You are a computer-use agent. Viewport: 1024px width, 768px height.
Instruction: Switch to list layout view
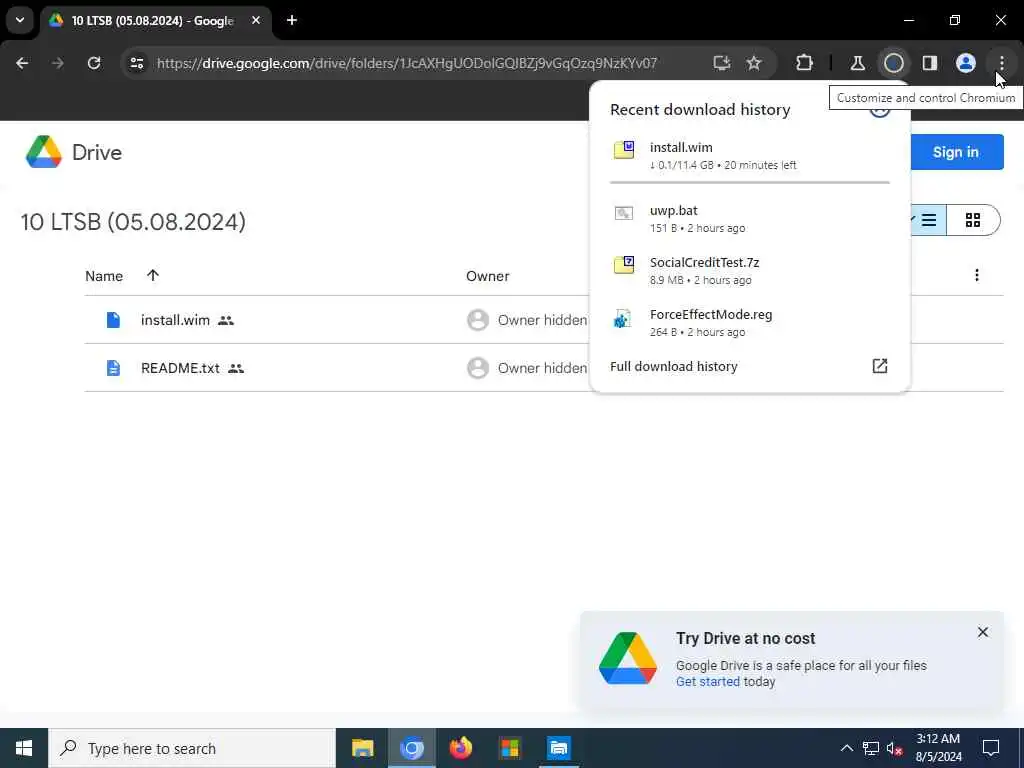pyautogui.click(x=929, y=221)
